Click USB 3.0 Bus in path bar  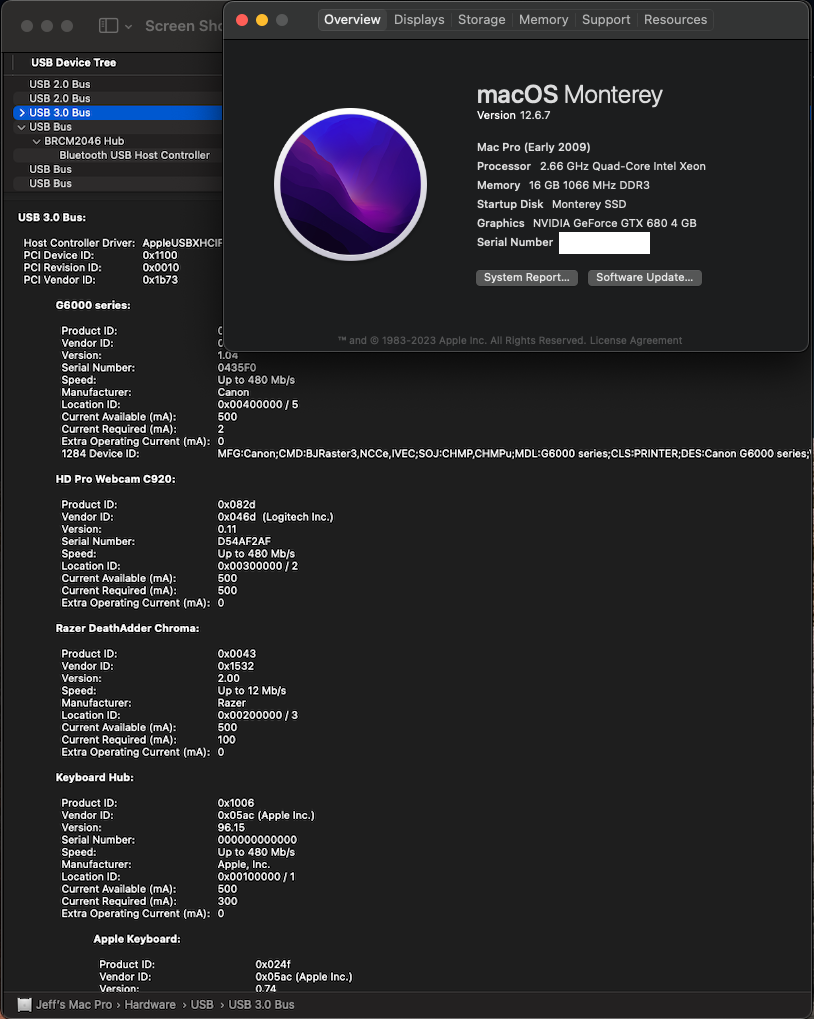pos(261,1005)
